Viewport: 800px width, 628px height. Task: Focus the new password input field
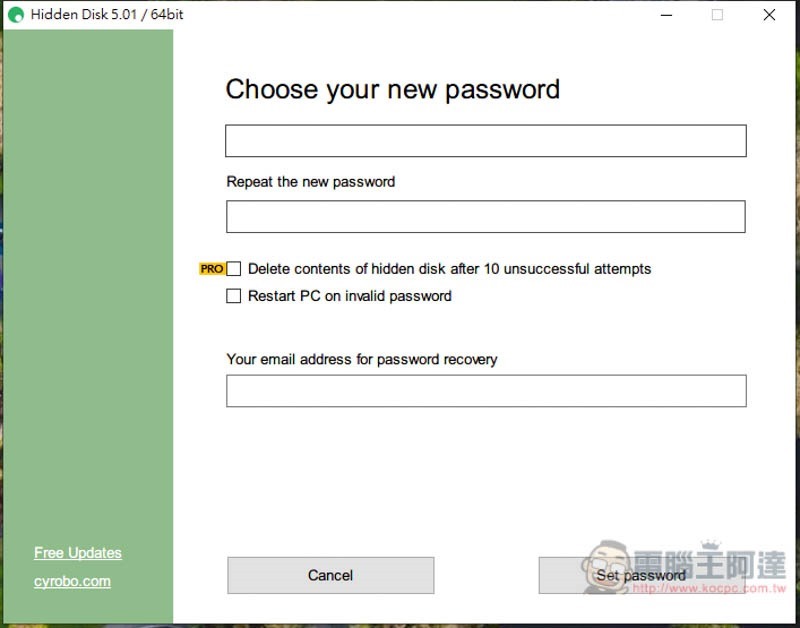486,141
